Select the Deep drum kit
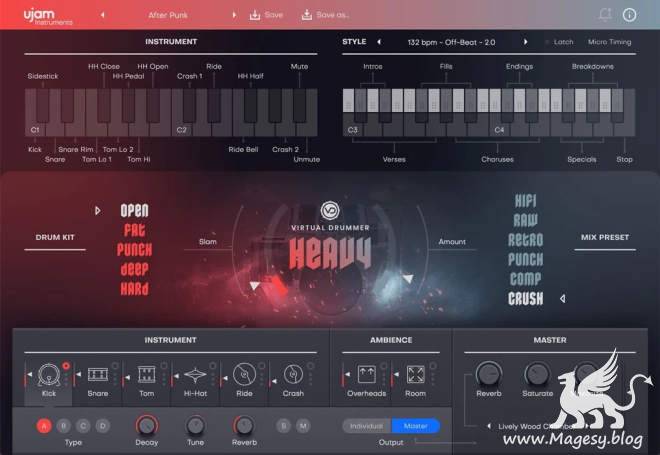The height and width of the screenshot is (455, 660). coord(134,269)
